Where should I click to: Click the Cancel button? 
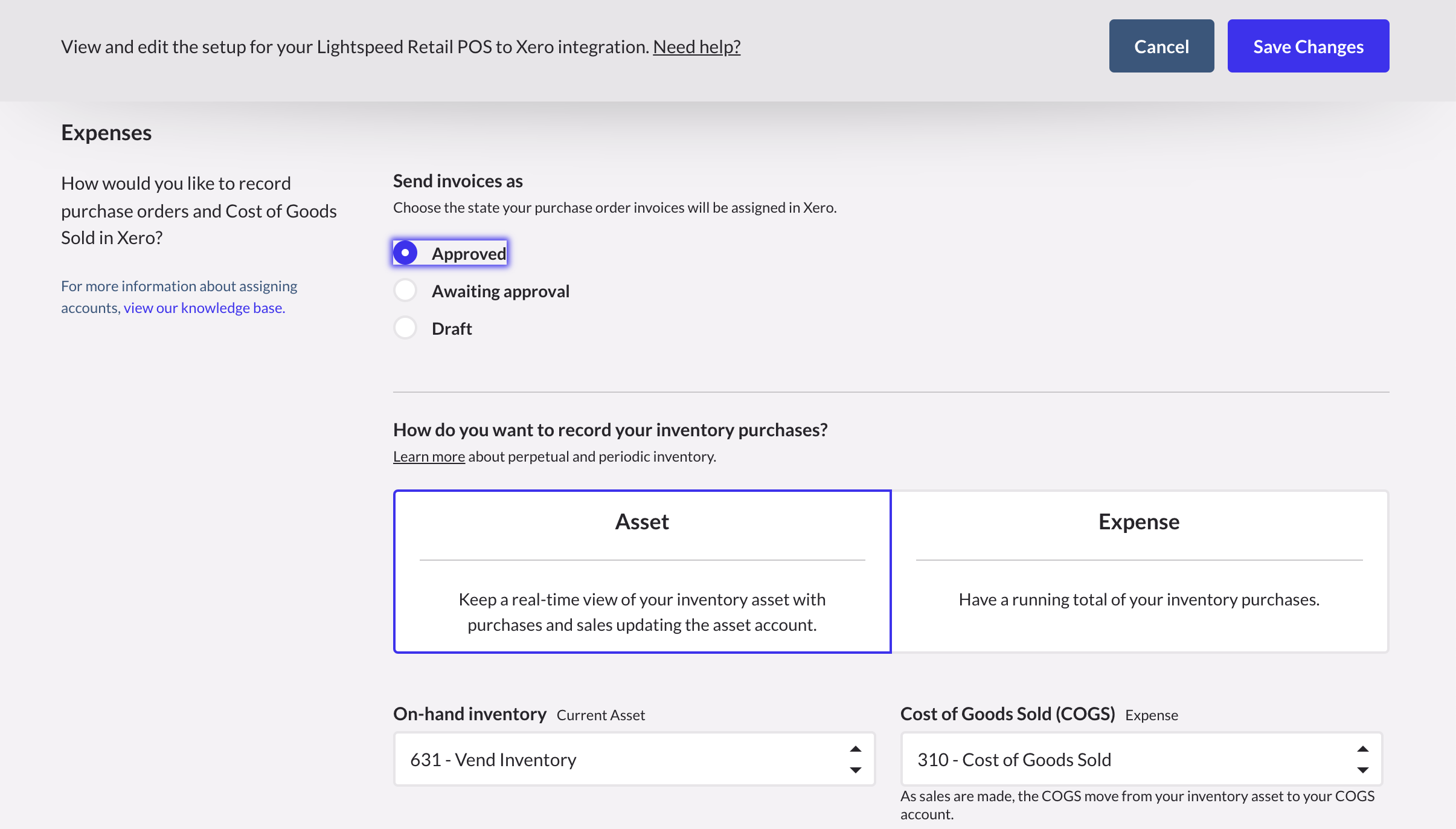(1161, 46)
